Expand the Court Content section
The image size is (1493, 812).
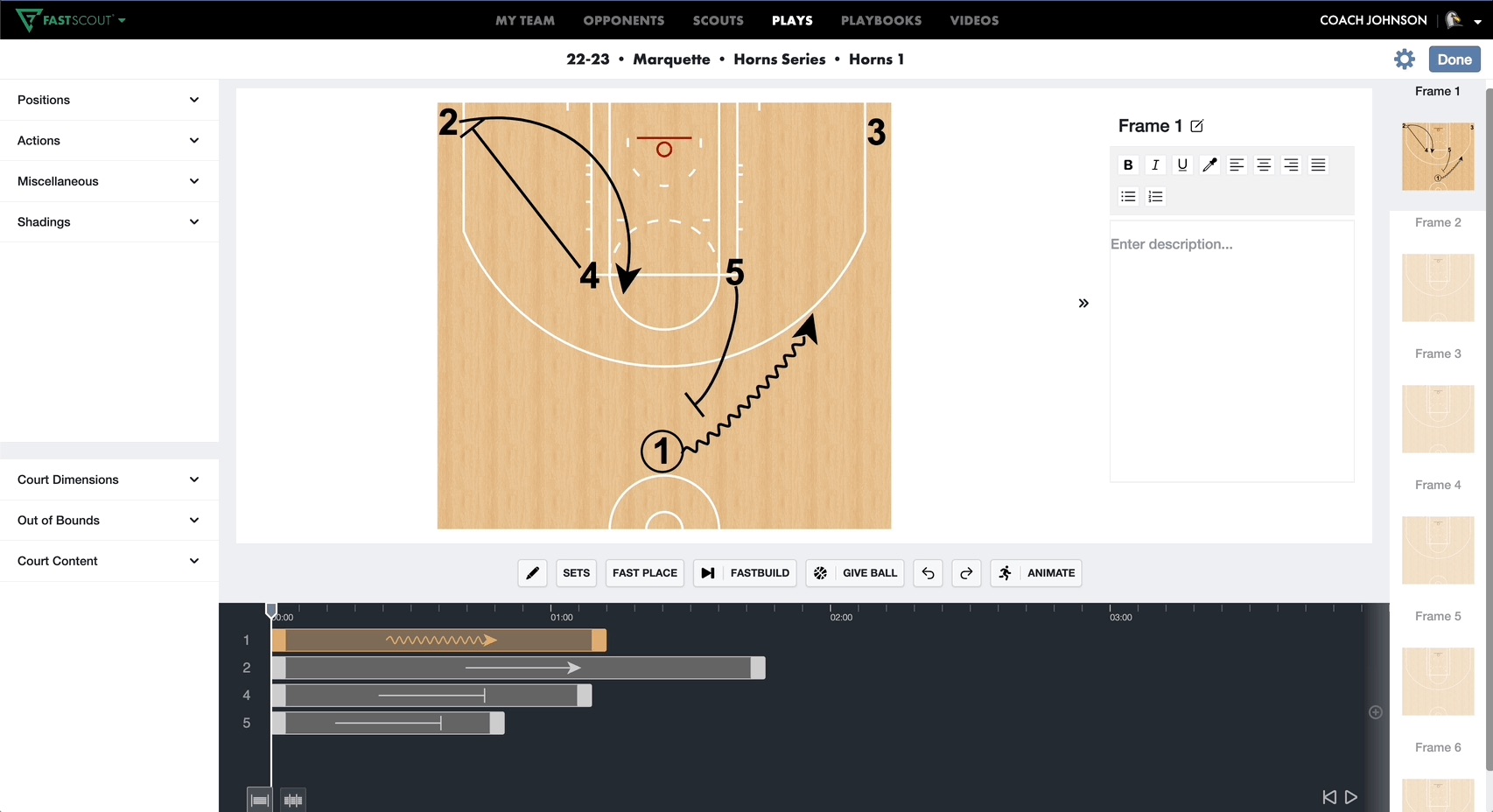pyautogui.click(x=109, y=561)
